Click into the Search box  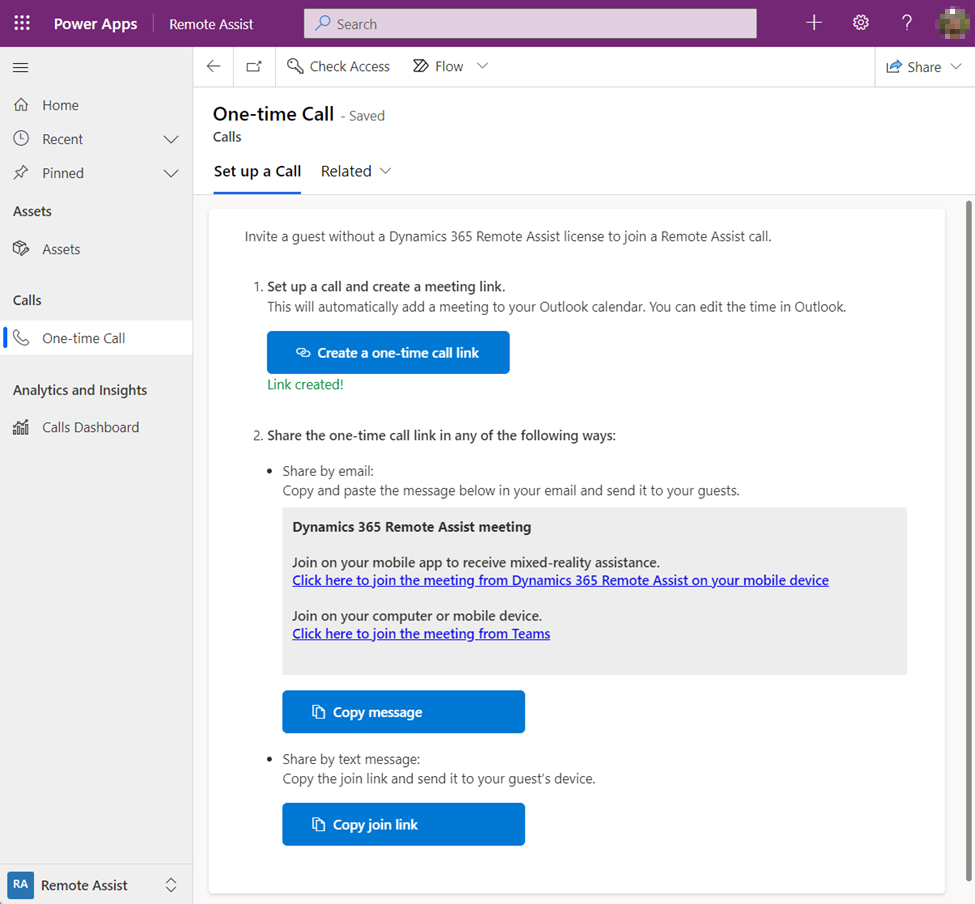point(530,24)
